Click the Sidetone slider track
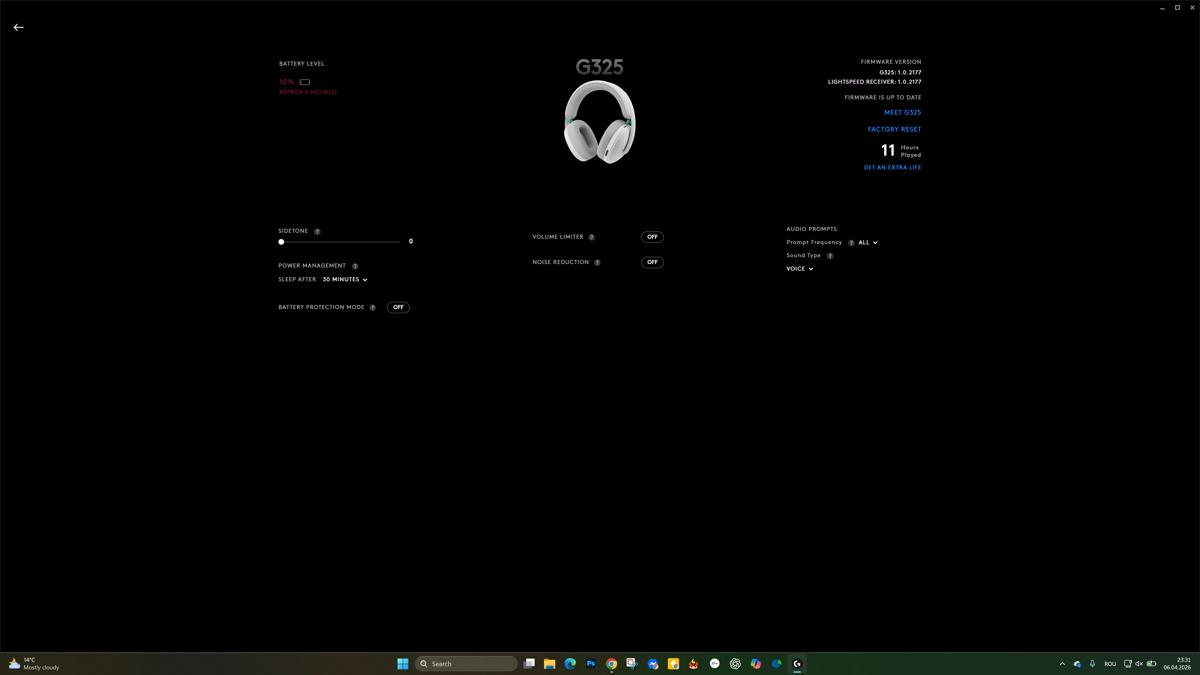This screenshot has width=1200, height=675. [340, 242]
